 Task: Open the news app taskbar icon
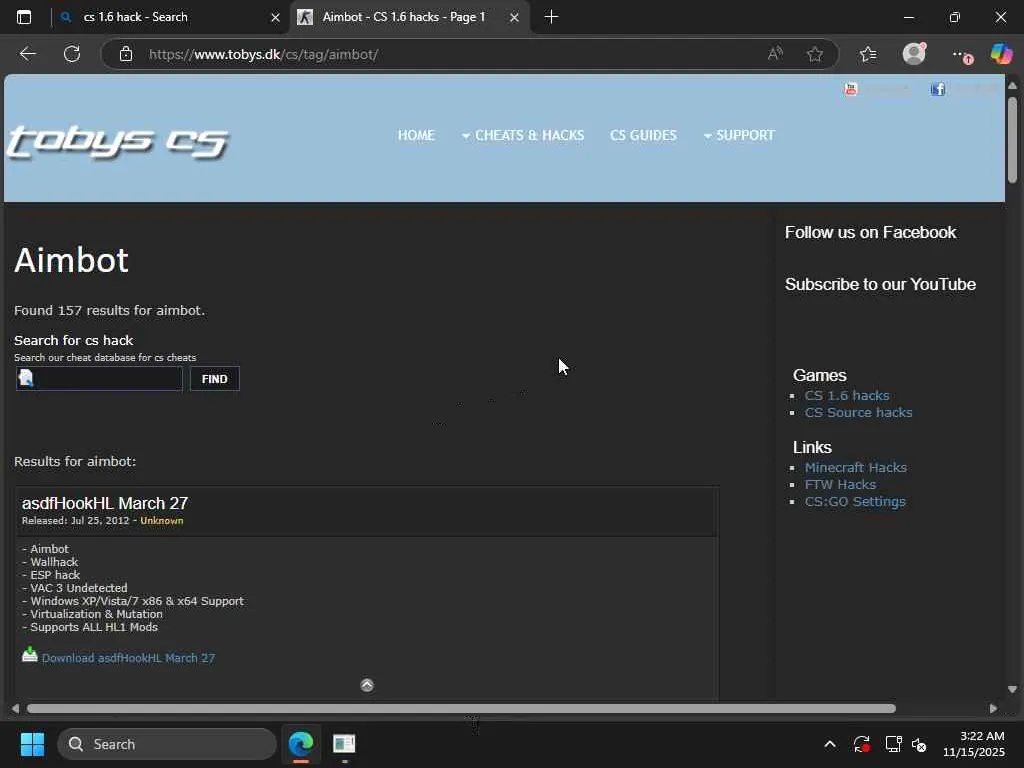pyautogui.click(x=344, y=744)
